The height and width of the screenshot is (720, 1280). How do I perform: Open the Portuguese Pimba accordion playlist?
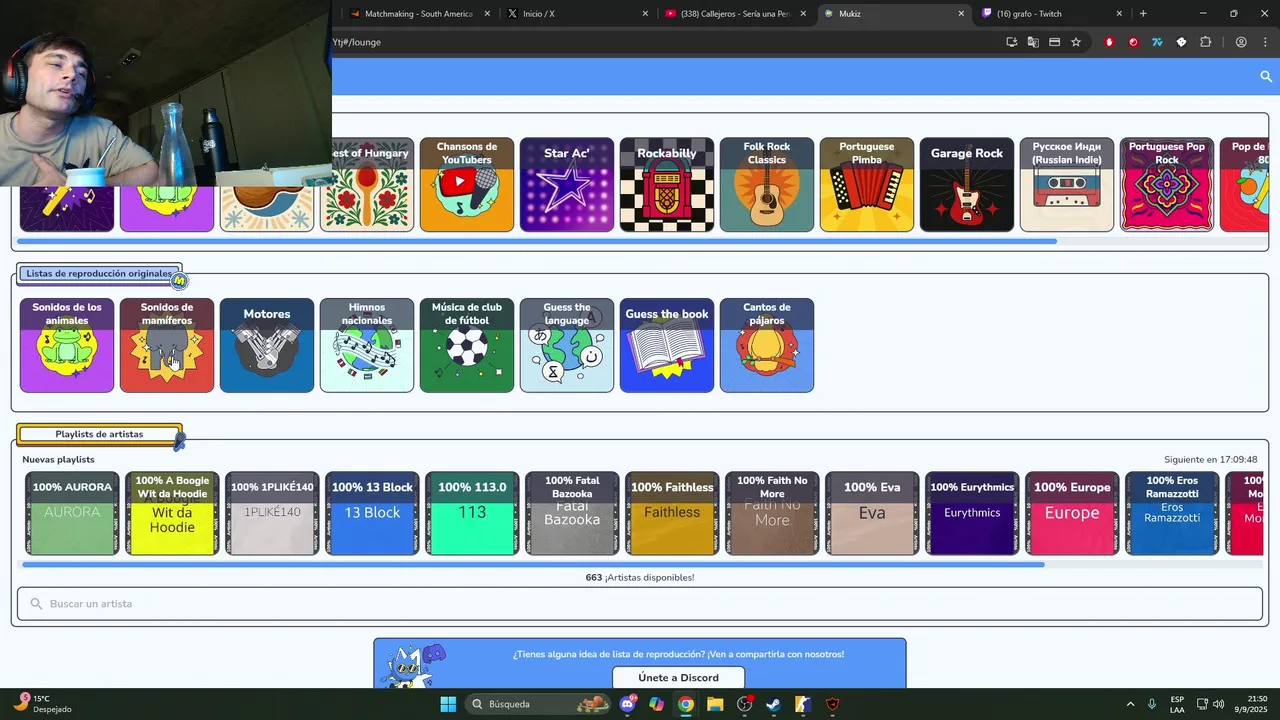[867, 185]
